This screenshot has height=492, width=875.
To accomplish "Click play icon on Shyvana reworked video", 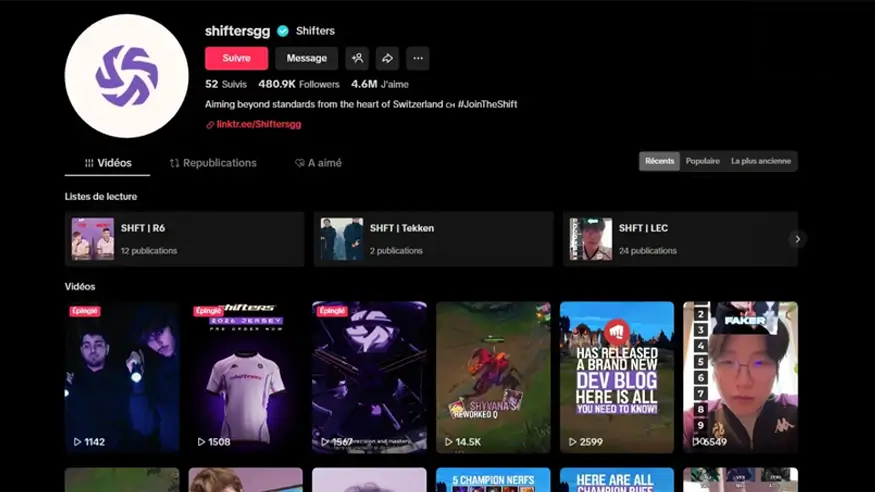I will coord(449,441).
